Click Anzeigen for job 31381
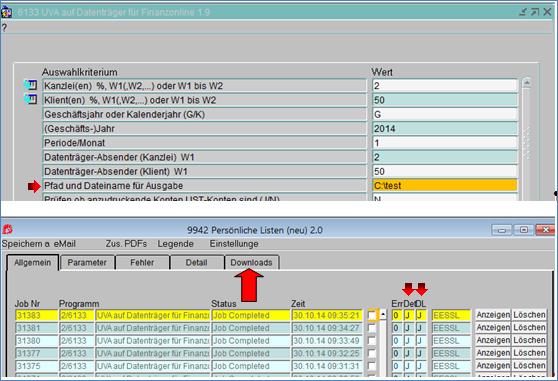Image resolution: width=558 pixels, height=381 pixels. click(493, 328)
